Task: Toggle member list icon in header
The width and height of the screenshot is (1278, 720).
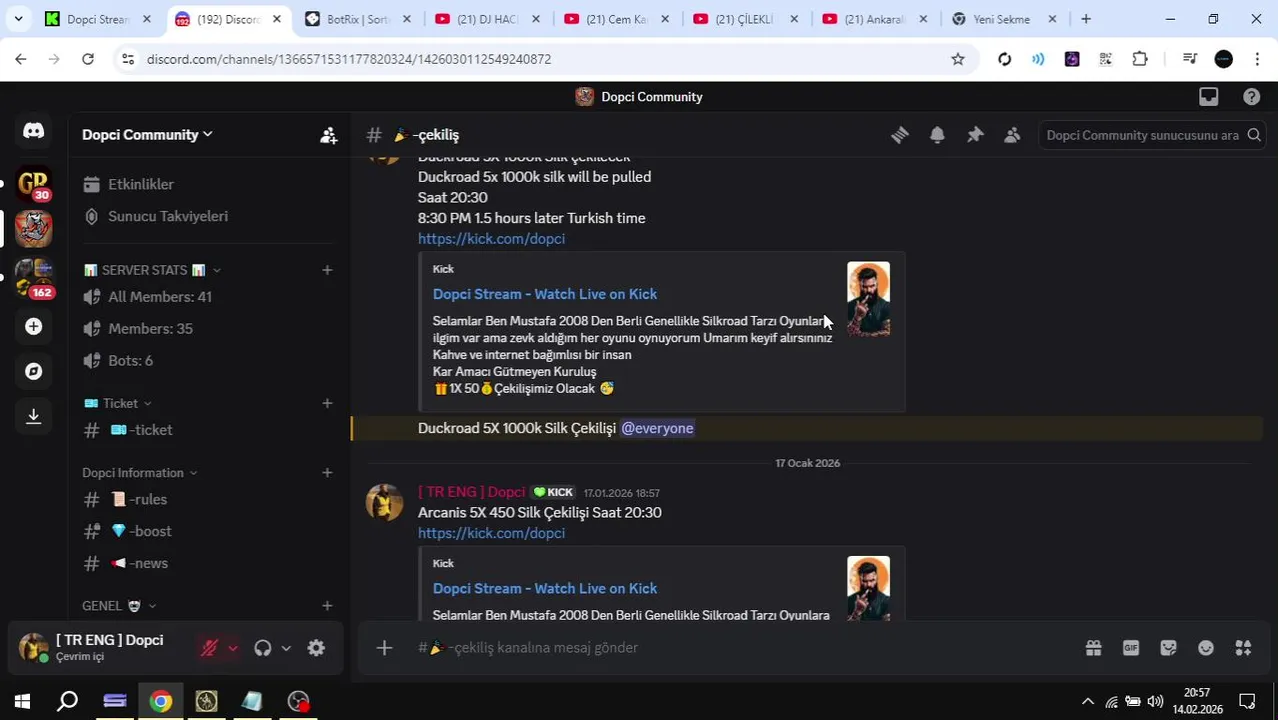Action: pos(1012,135)
